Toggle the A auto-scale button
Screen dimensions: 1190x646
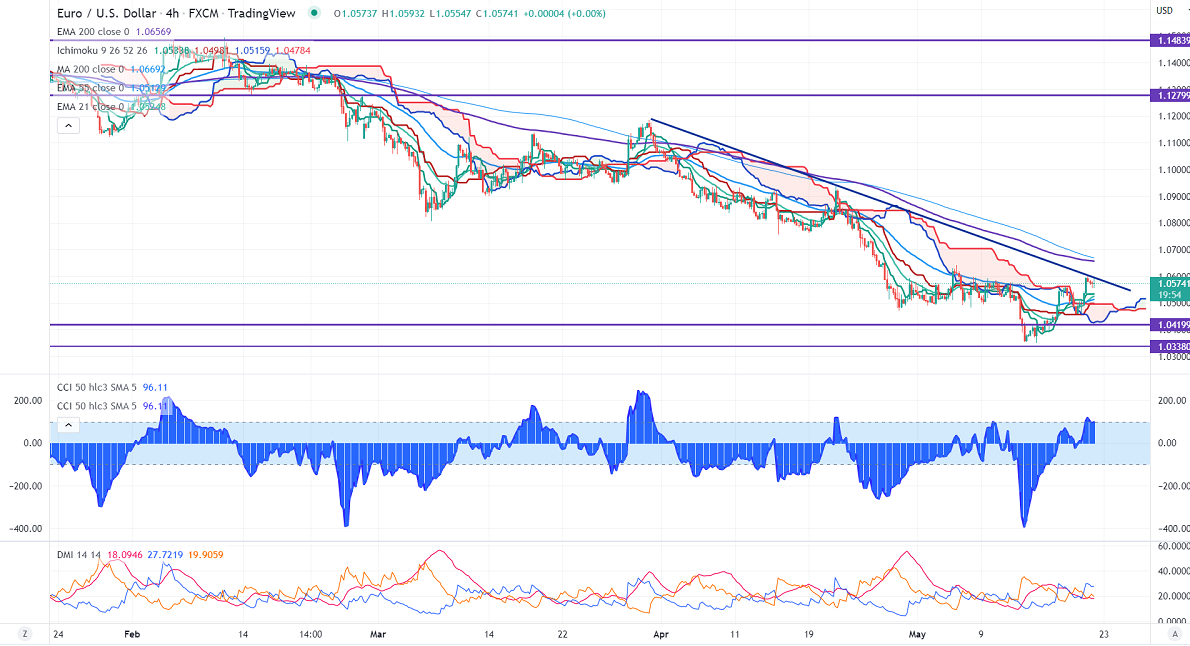coord(1175,634)
